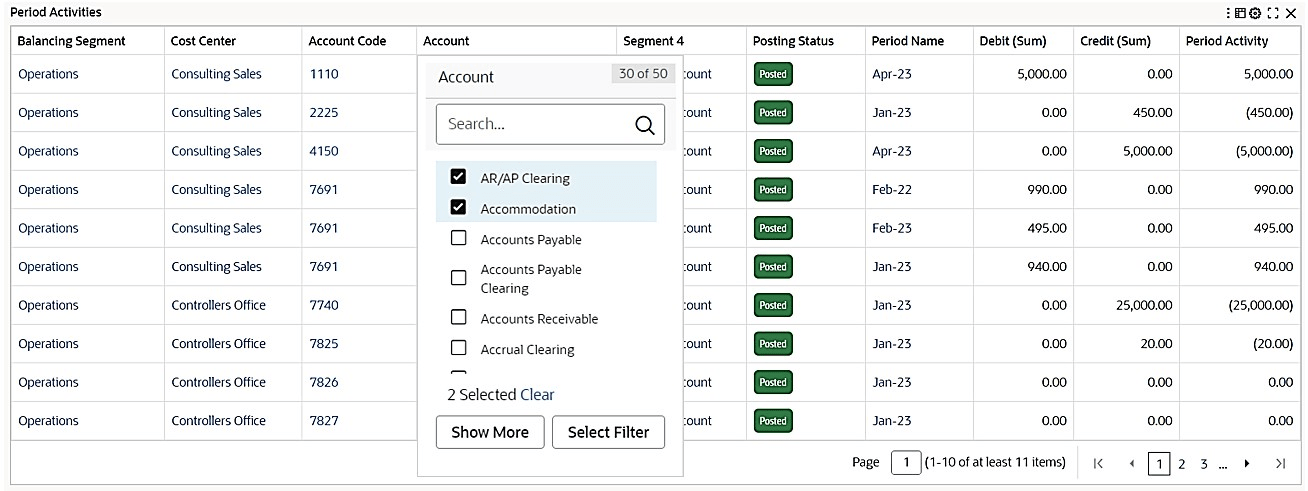Open account code 1110 link

(x=324, y=74)
